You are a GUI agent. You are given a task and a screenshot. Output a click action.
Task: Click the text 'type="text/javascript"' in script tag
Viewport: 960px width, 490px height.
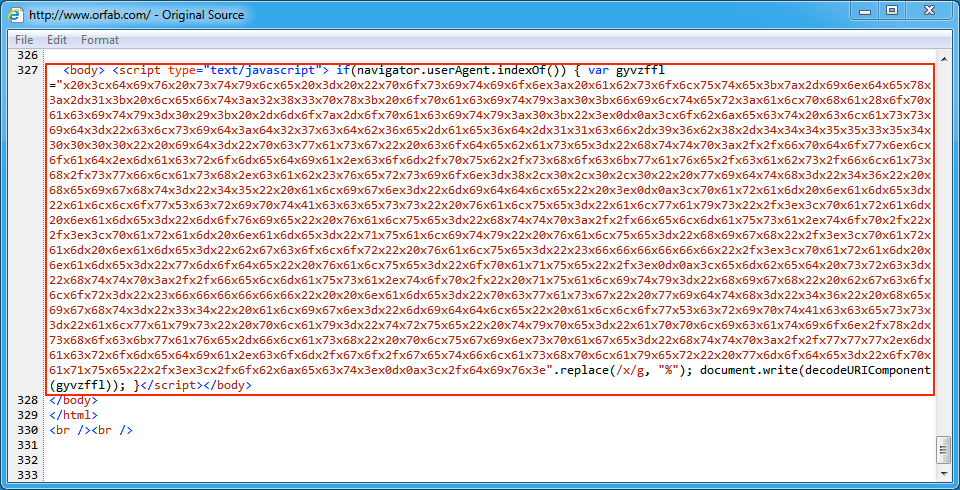[244, 70]
